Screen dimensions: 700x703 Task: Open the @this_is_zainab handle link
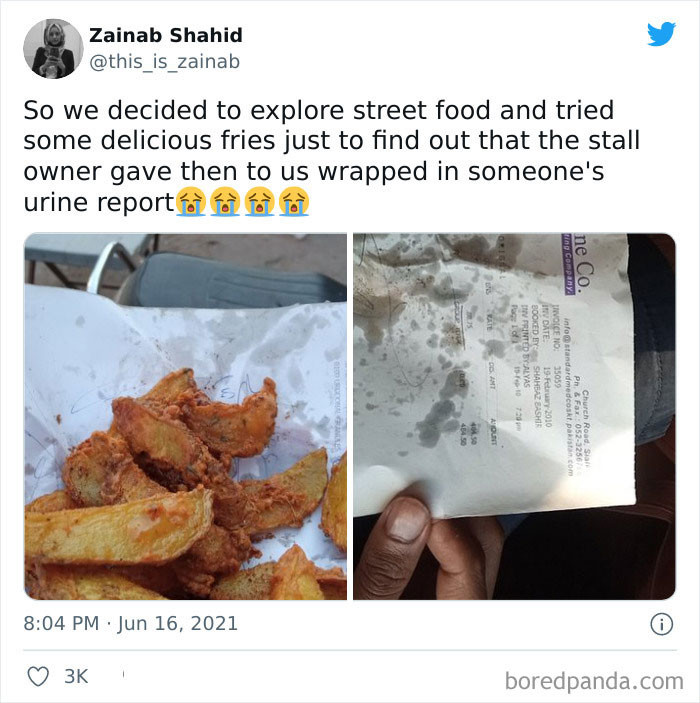tap(165, 61)
